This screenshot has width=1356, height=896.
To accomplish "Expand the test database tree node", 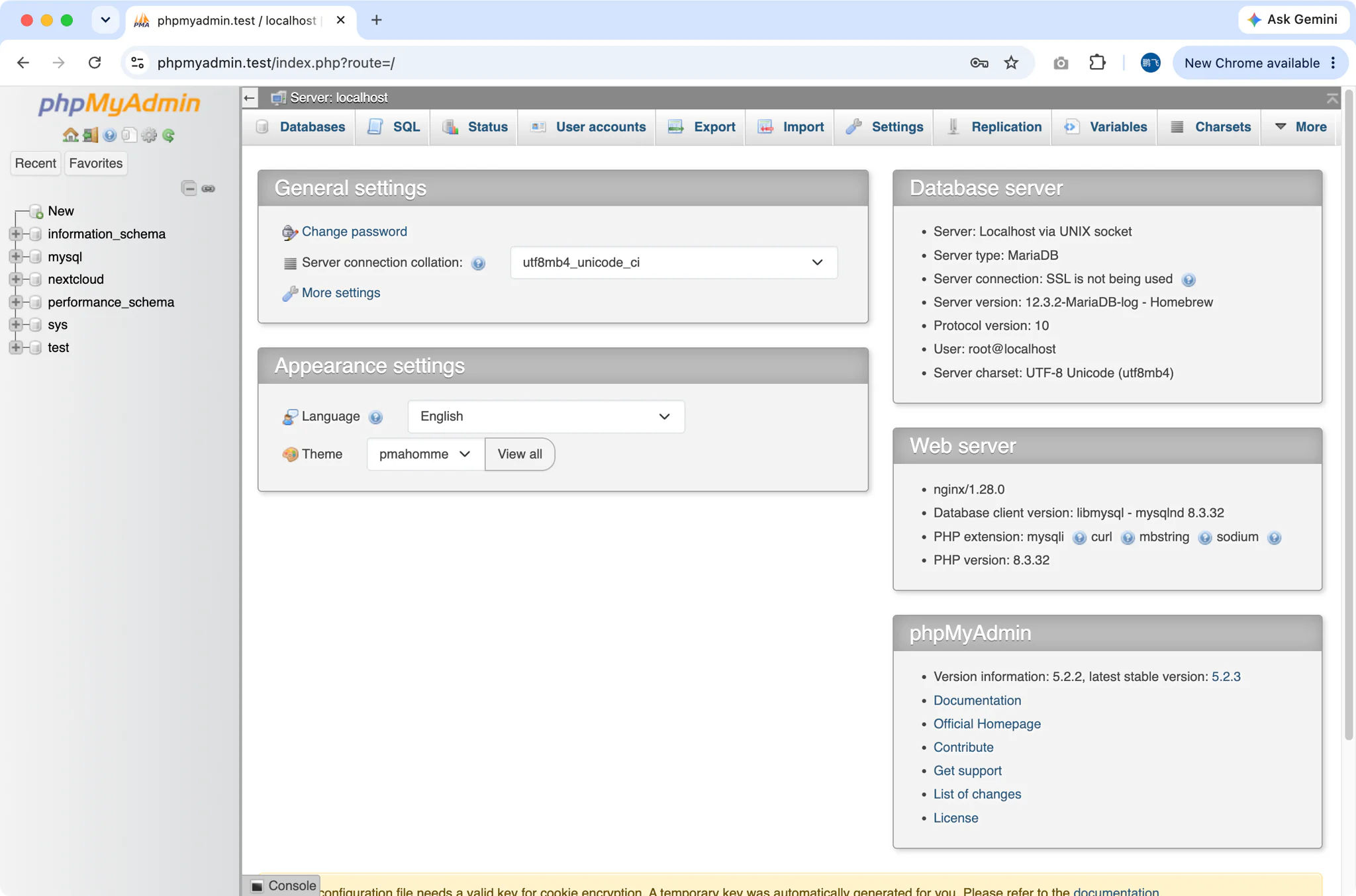I will click(x=16, y=347).
